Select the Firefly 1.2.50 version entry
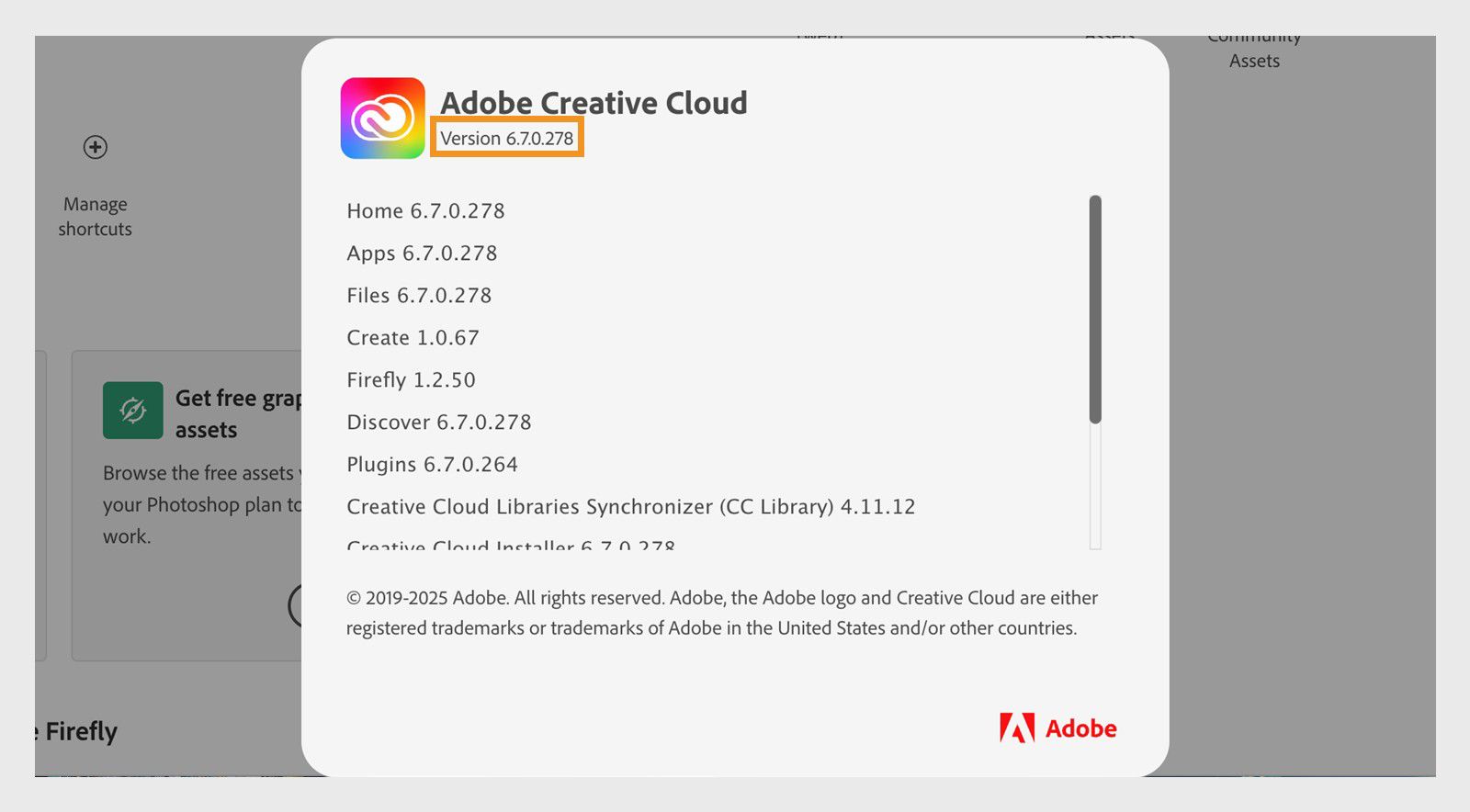1470x812 pixels. click(410, 379)
